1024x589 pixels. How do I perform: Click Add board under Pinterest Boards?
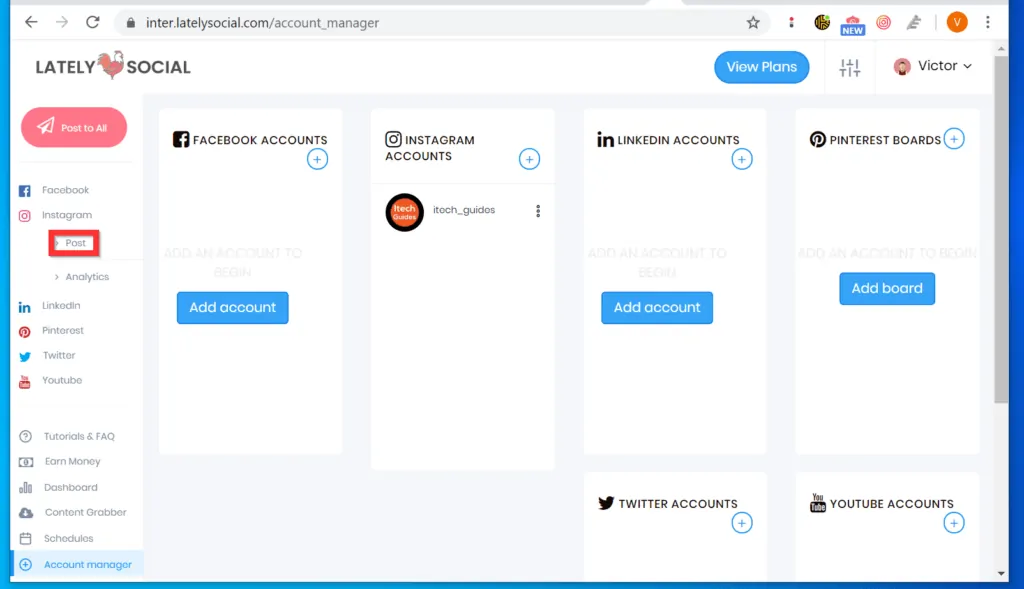point(886,288)
